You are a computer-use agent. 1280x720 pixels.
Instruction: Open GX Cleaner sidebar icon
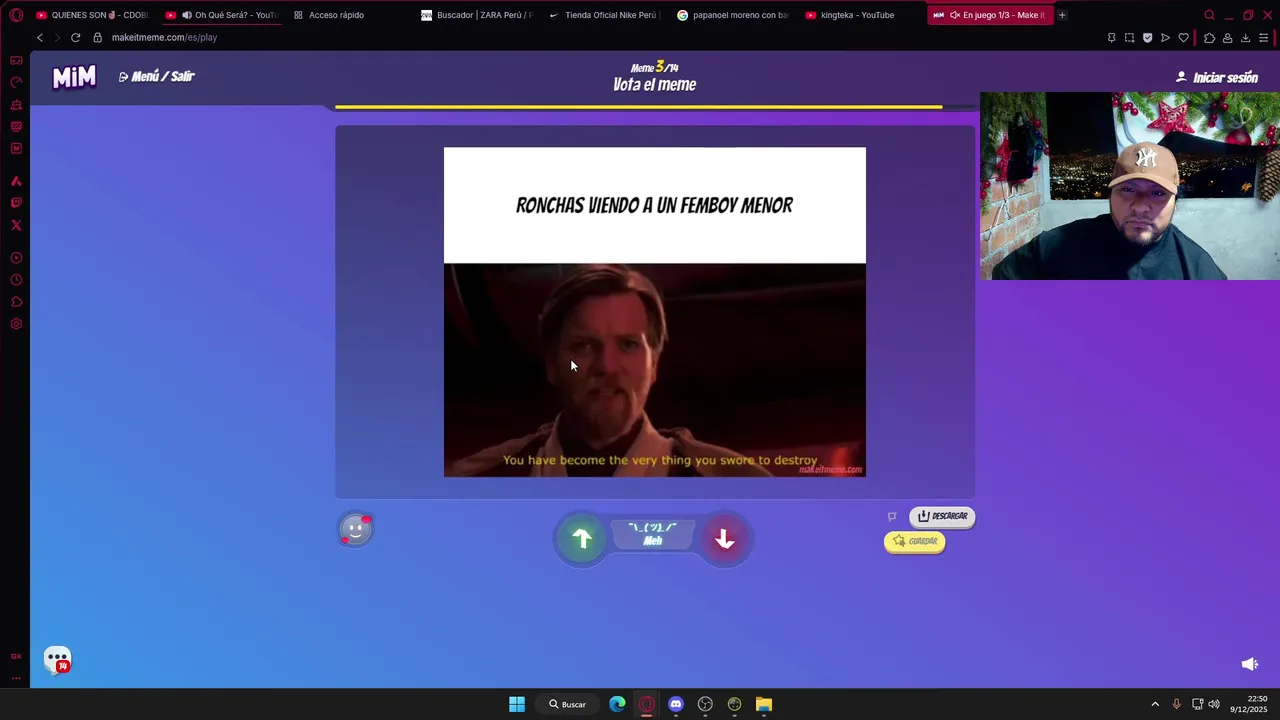tap(16, 105)
